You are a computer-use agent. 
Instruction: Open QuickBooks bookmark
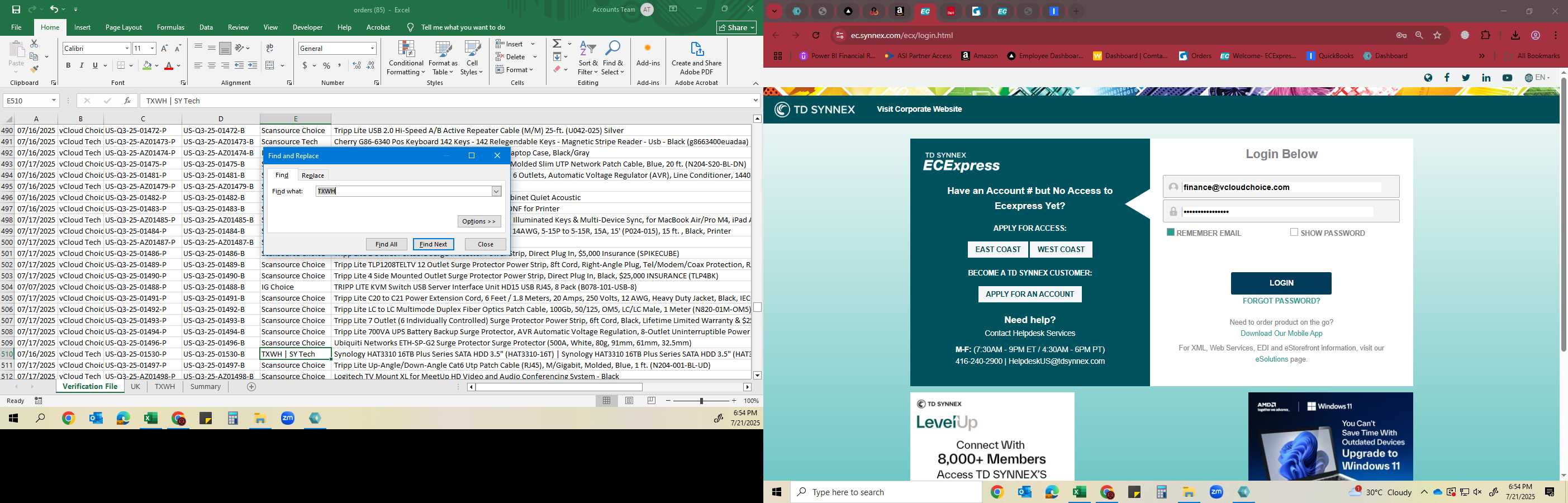pos(1331,56)
